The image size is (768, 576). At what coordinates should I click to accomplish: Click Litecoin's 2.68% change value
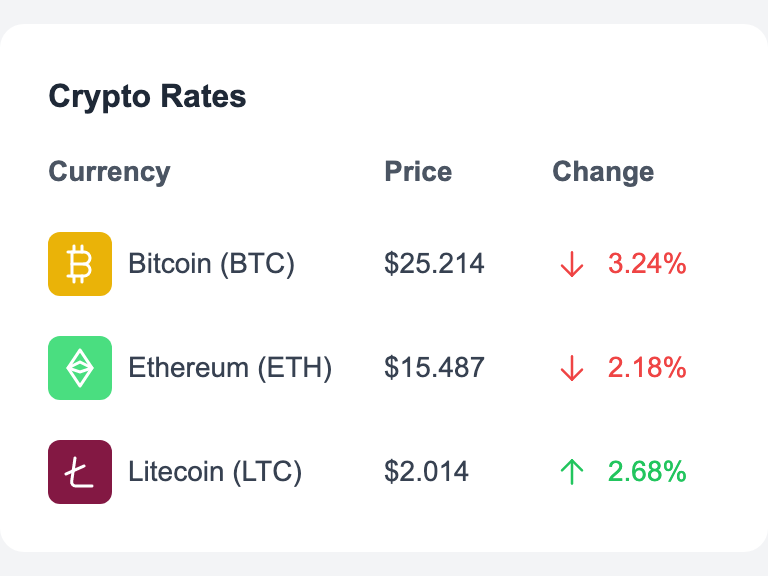pyautogui.click(x=647, y=472)
